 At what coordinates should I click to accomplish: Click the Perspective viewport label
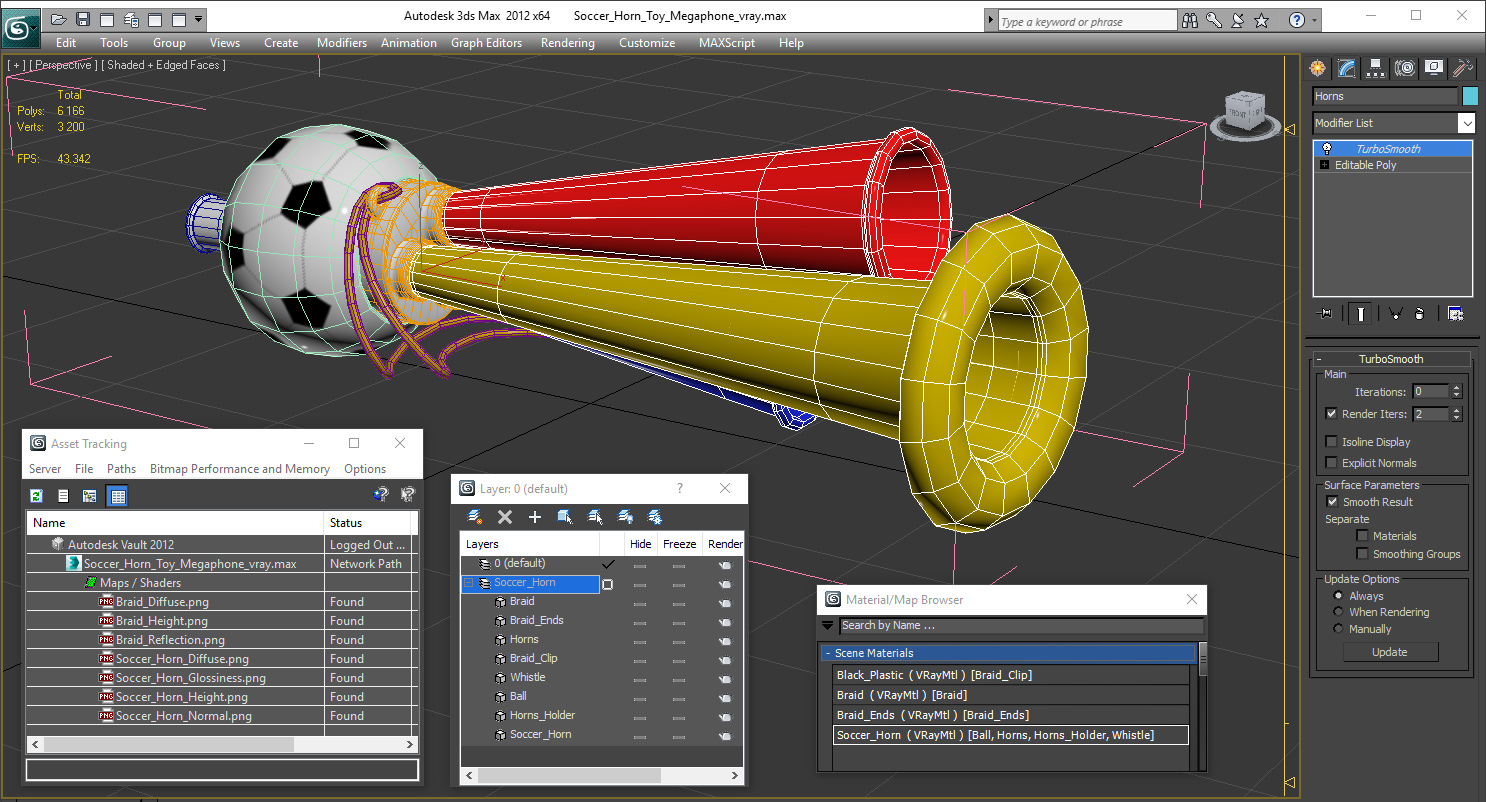coord(63,65)
